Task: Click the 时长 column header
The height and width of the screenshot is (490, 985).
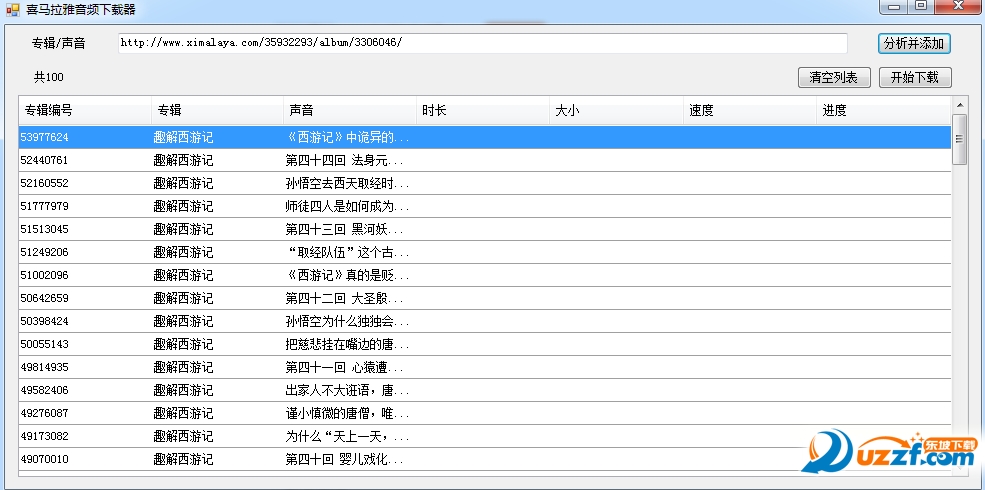Action: coord(483,111)
